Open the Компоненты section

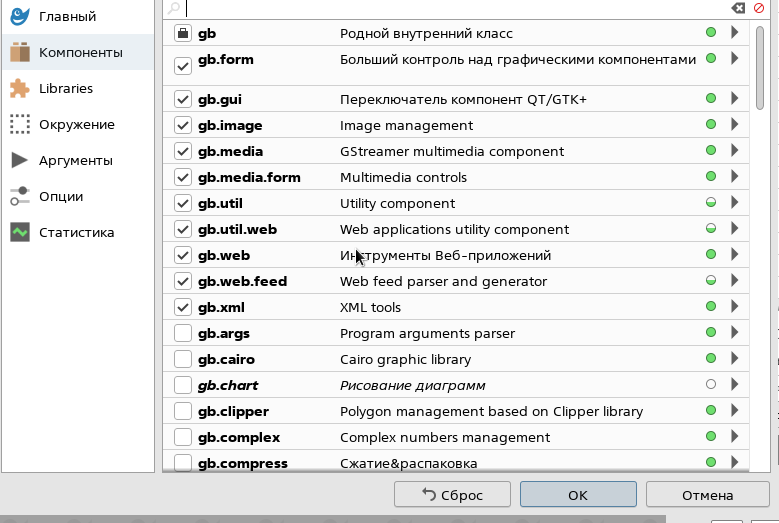click(x=78, y=53)
